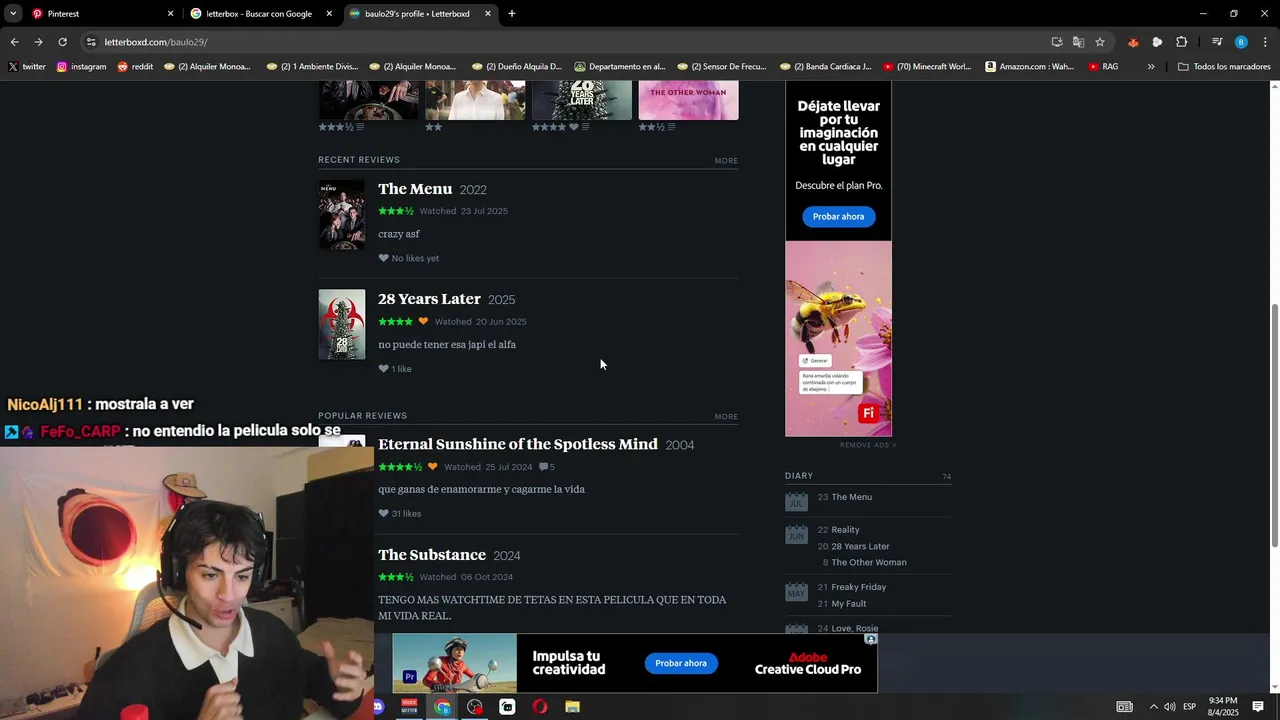
Task: Open the Pinterest browser tab
Action: click(63, 14)
